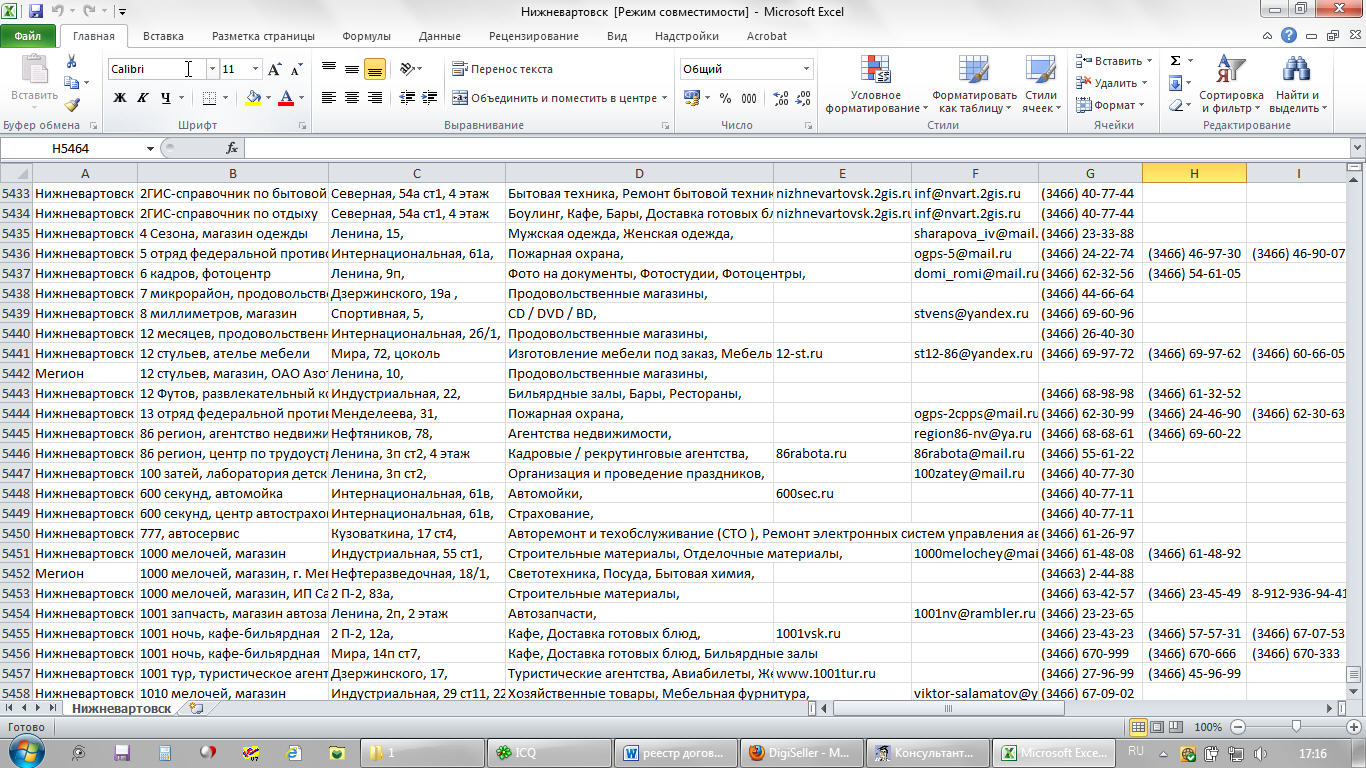Screen dimensions: 1366x768
Task: Toggle bottom vertical alignment button
Action: (375, 69)
